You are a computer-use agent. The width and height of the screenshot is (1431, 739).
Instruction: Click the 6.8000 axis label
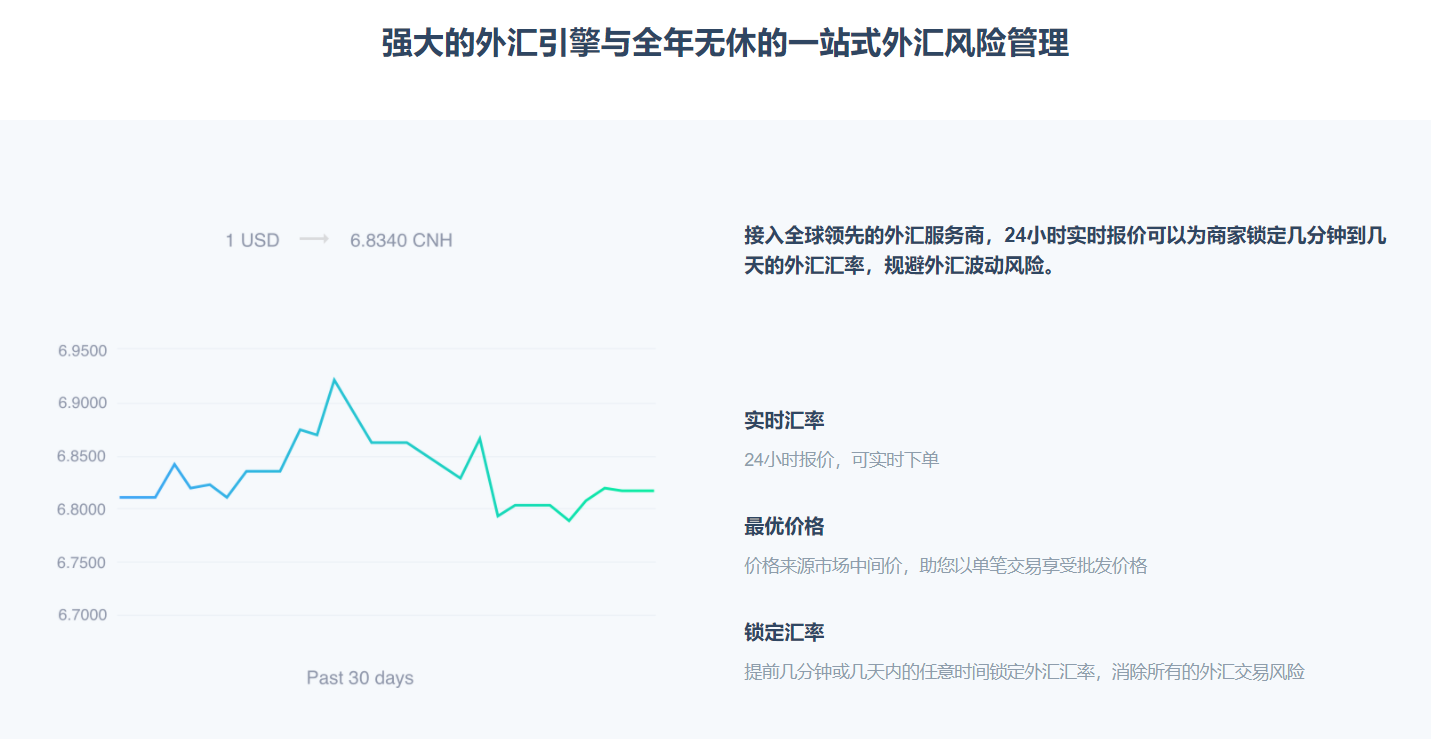82,509
